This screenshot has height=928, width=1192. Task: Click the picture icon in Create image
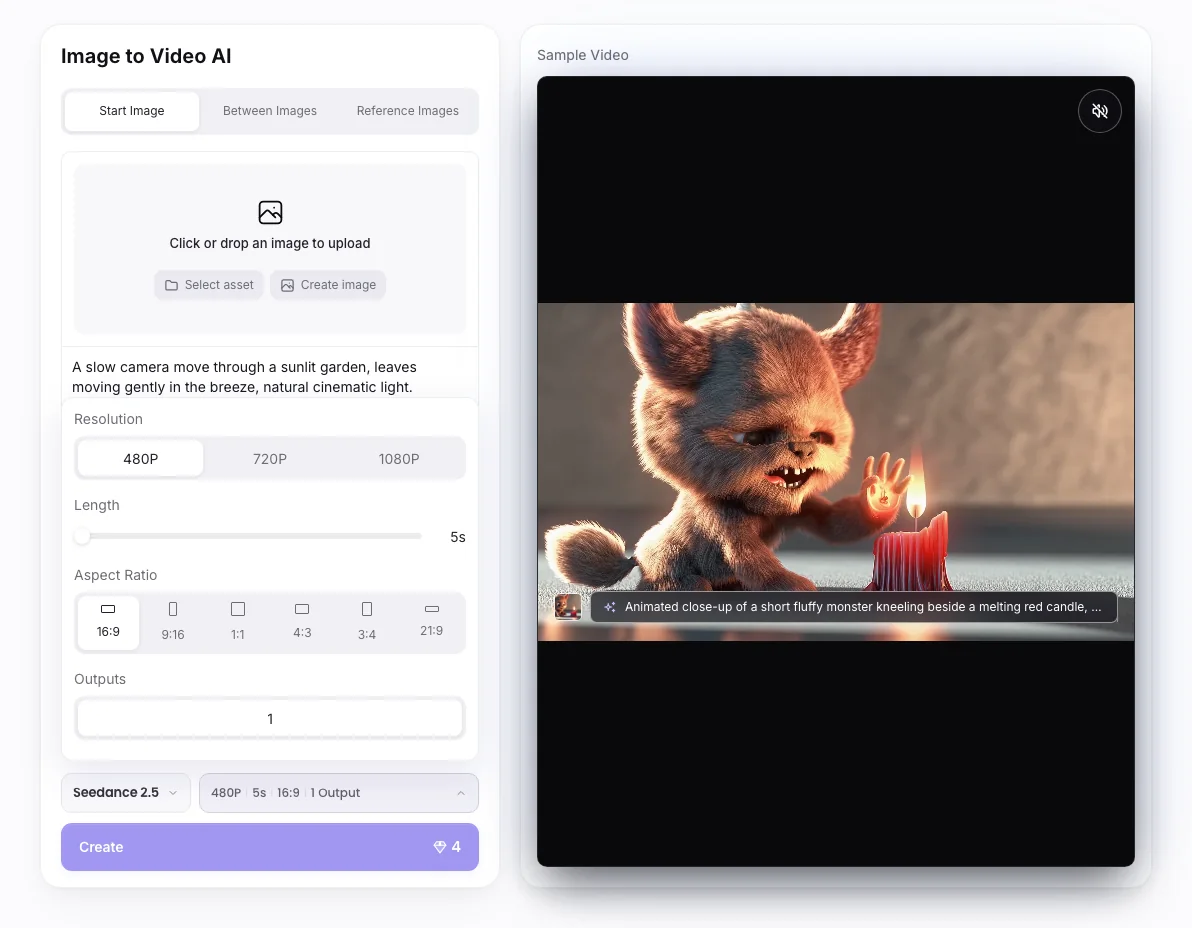287,285
